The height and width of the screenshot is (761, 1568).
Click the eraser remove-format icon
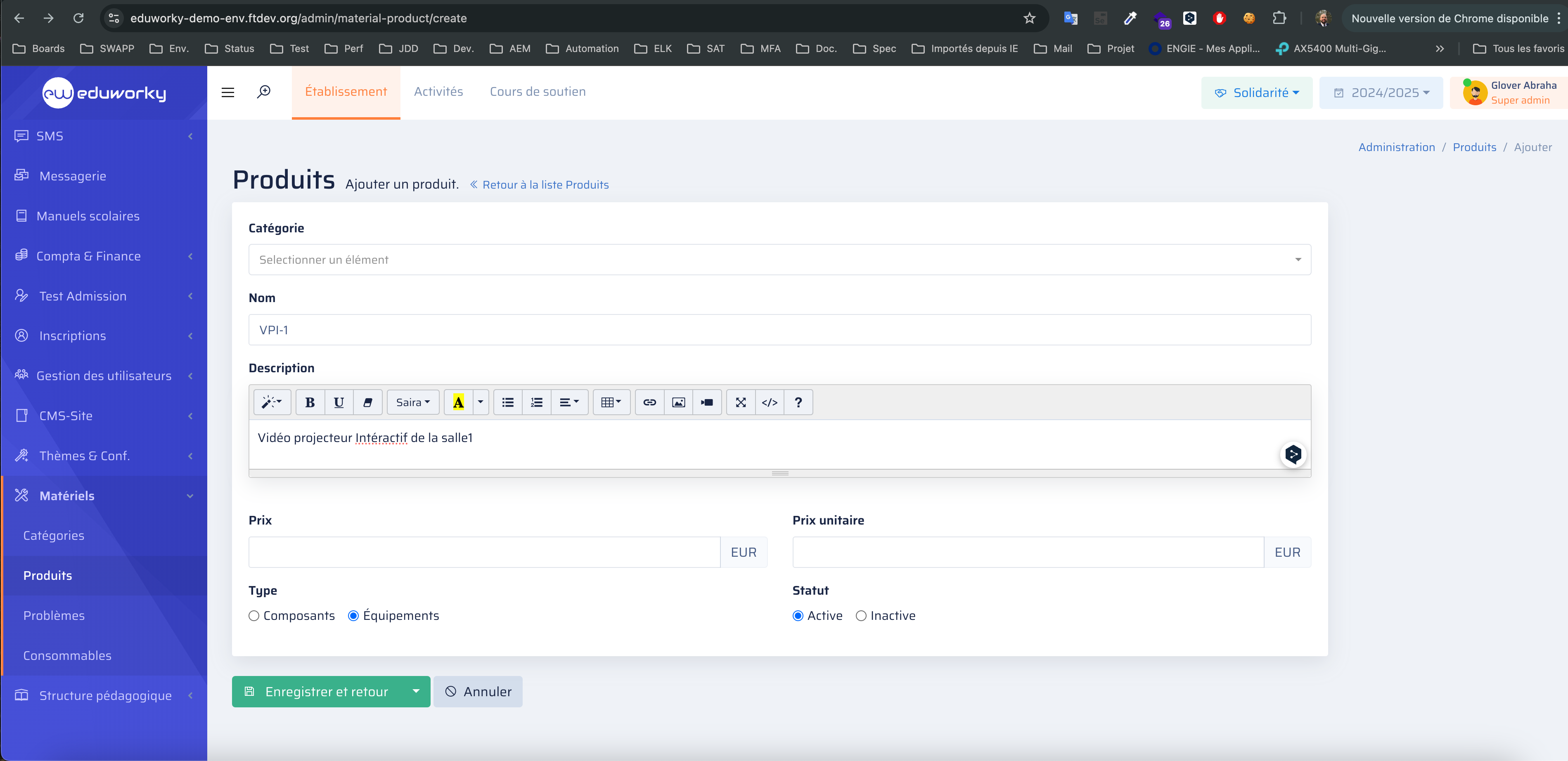pos(368,402)
